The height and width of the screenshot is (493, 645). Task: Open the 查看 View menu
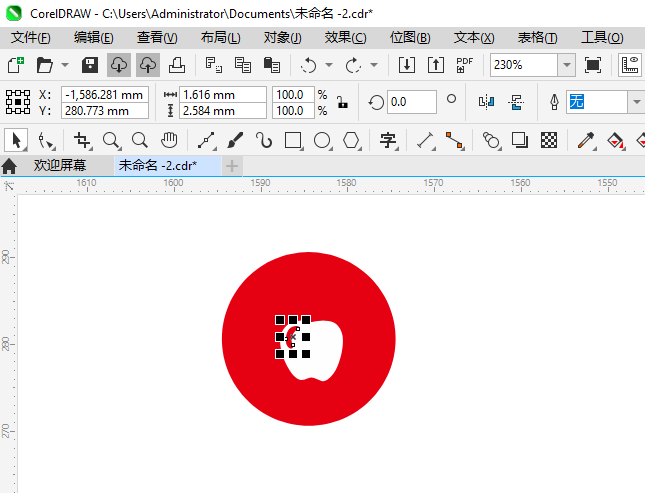pos(157,38)
